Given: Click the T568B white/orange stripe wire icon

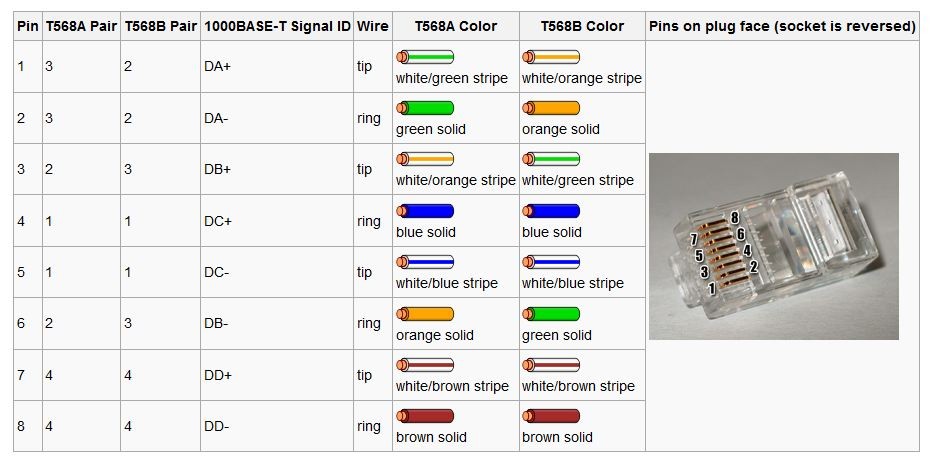Looking at the screenshot, I should click(551, 57).
